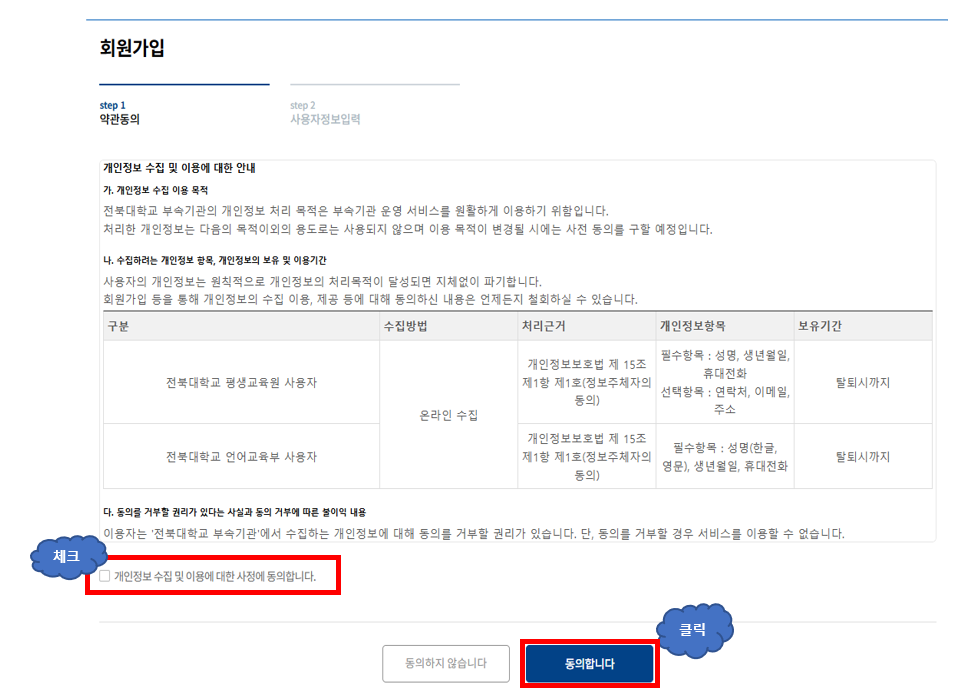The width and height of the screenshot is (958, 699).
Task: Click the 나. 수집하려는 개인정보 항목 heading
Action: pyautogui.click(x=214, y=260)
